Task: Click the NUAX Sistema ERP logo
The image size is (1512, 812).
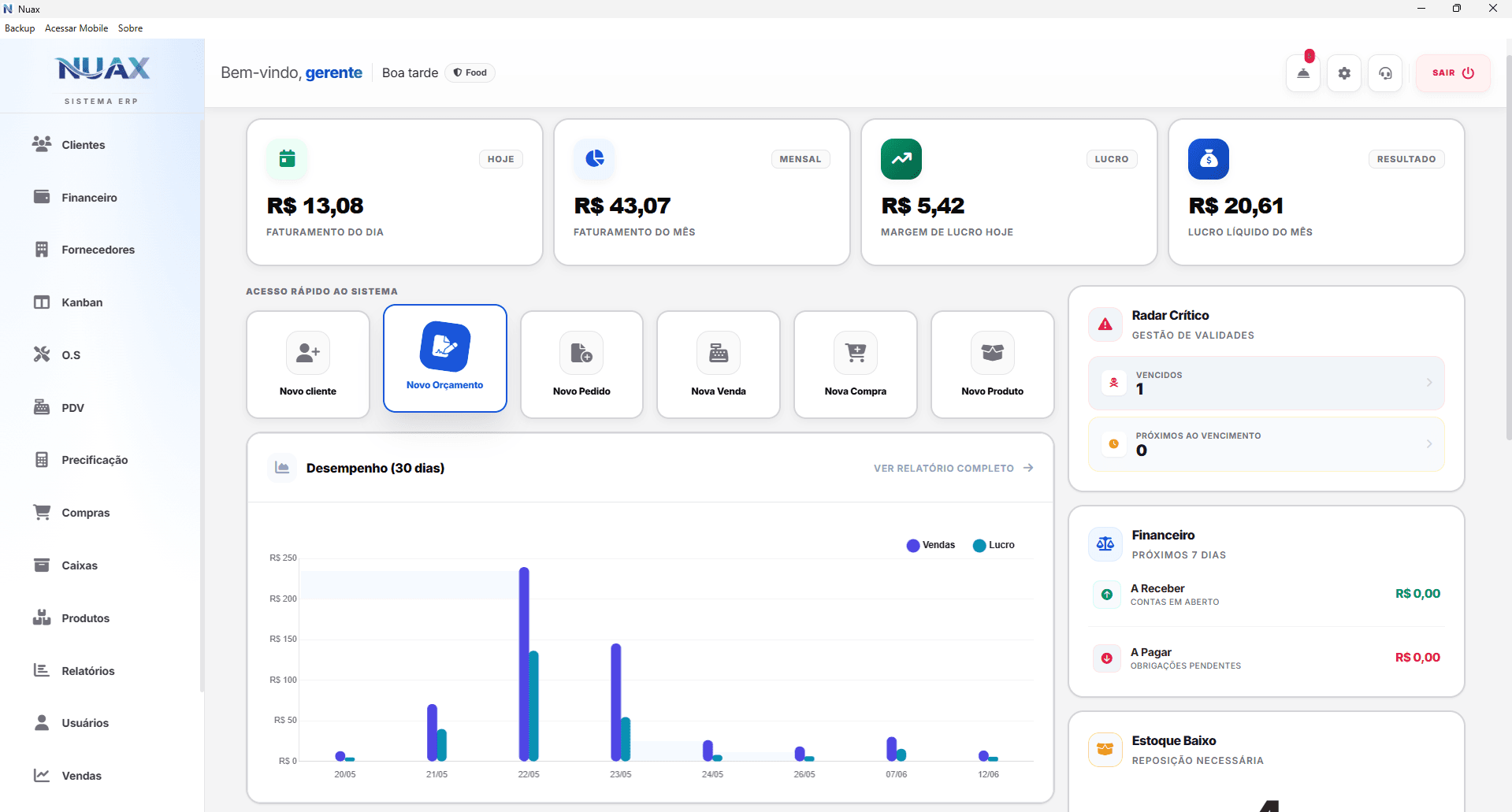Action: (x=102, y=79)
